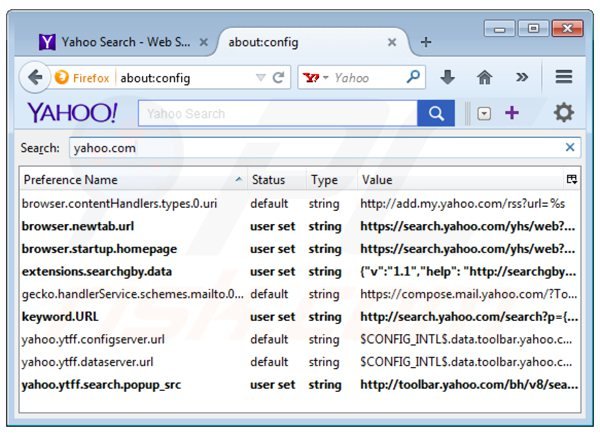Select the yahoo.ytff.search.popup_src preference
The height and width of the screenshot is (436, 600).
pyautogui.click(x=300, y=384)
